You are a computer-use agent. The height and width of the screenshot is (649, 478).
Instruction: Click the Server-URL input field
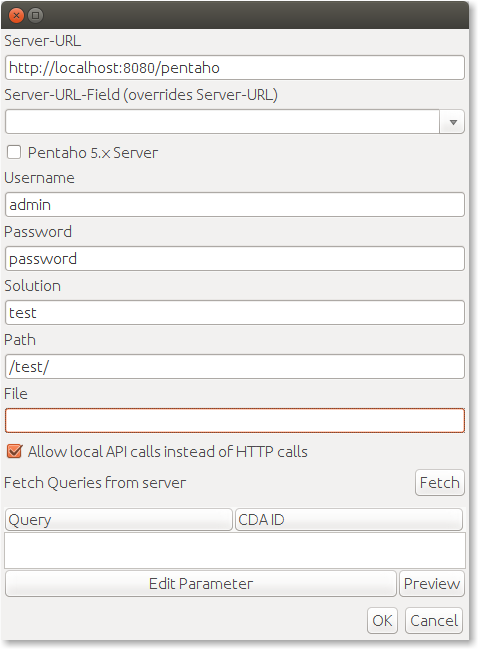pyautogui.click(x=235, y=68)
